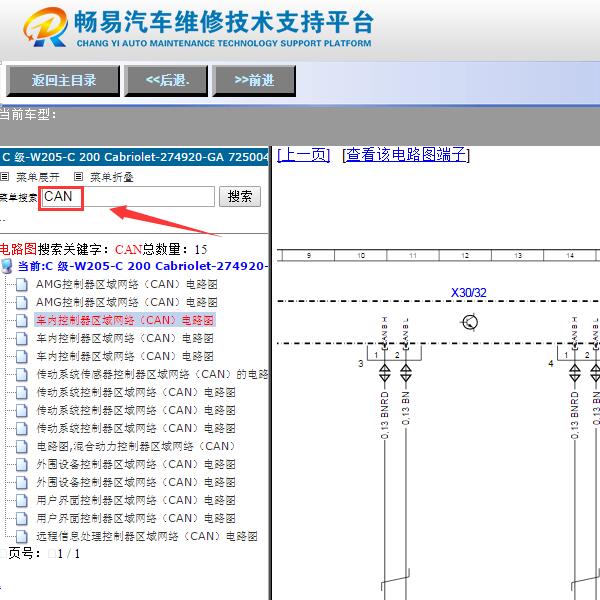Click grid column 10 in diagram ruler
This screenshot has height=600, width=600.
point(360,255)
